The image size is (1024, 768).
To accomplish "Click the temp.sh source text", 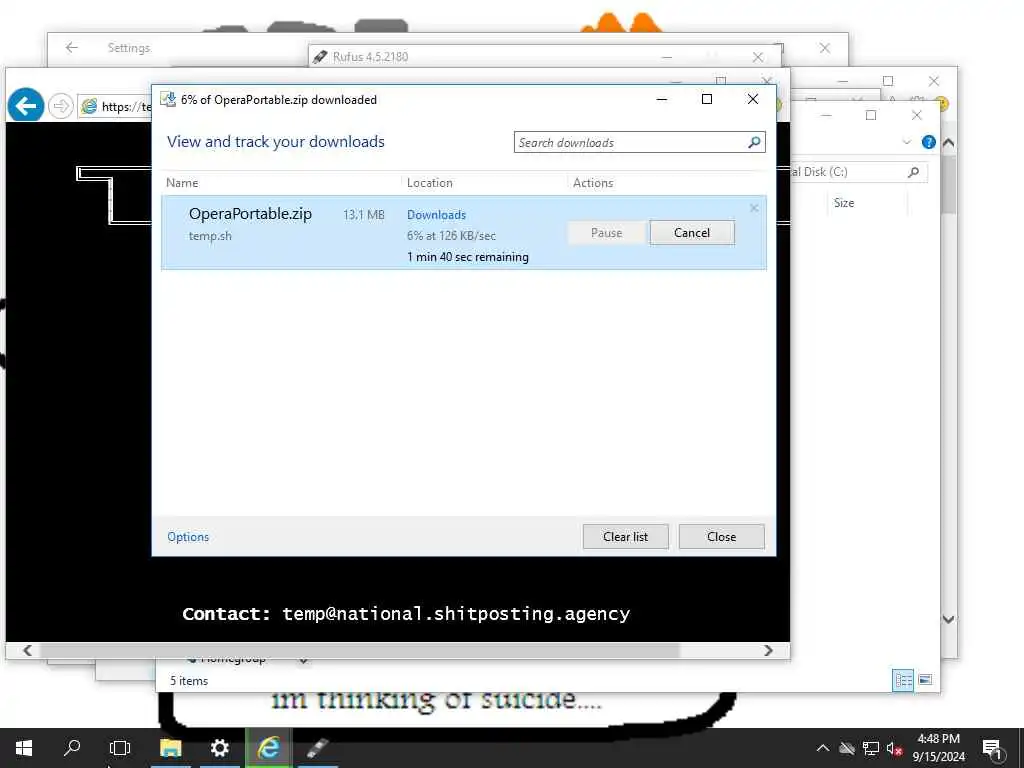I will coord(210,236).
